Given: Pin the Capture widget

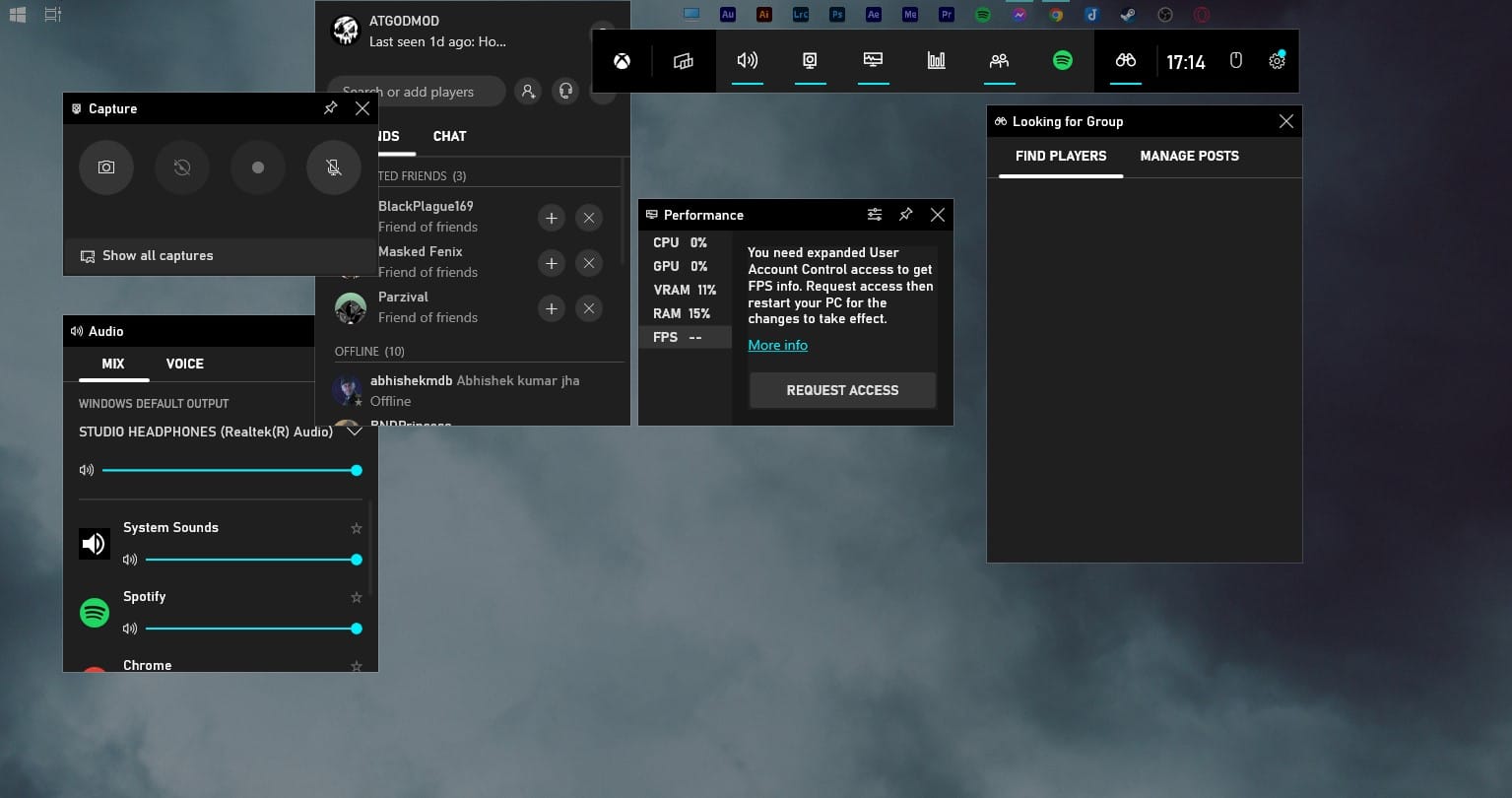Looking at the screenshot, I should click(331, 108).
